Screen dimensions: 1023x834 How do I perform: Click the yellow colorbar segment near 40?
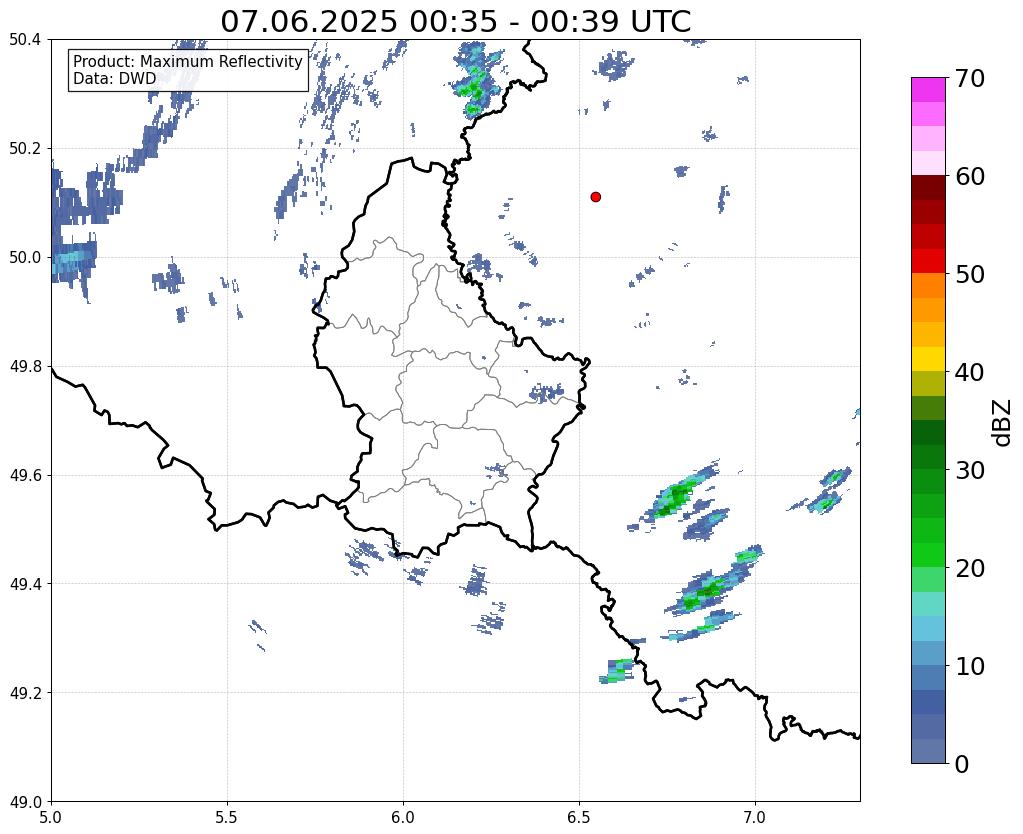pos(928,359)
